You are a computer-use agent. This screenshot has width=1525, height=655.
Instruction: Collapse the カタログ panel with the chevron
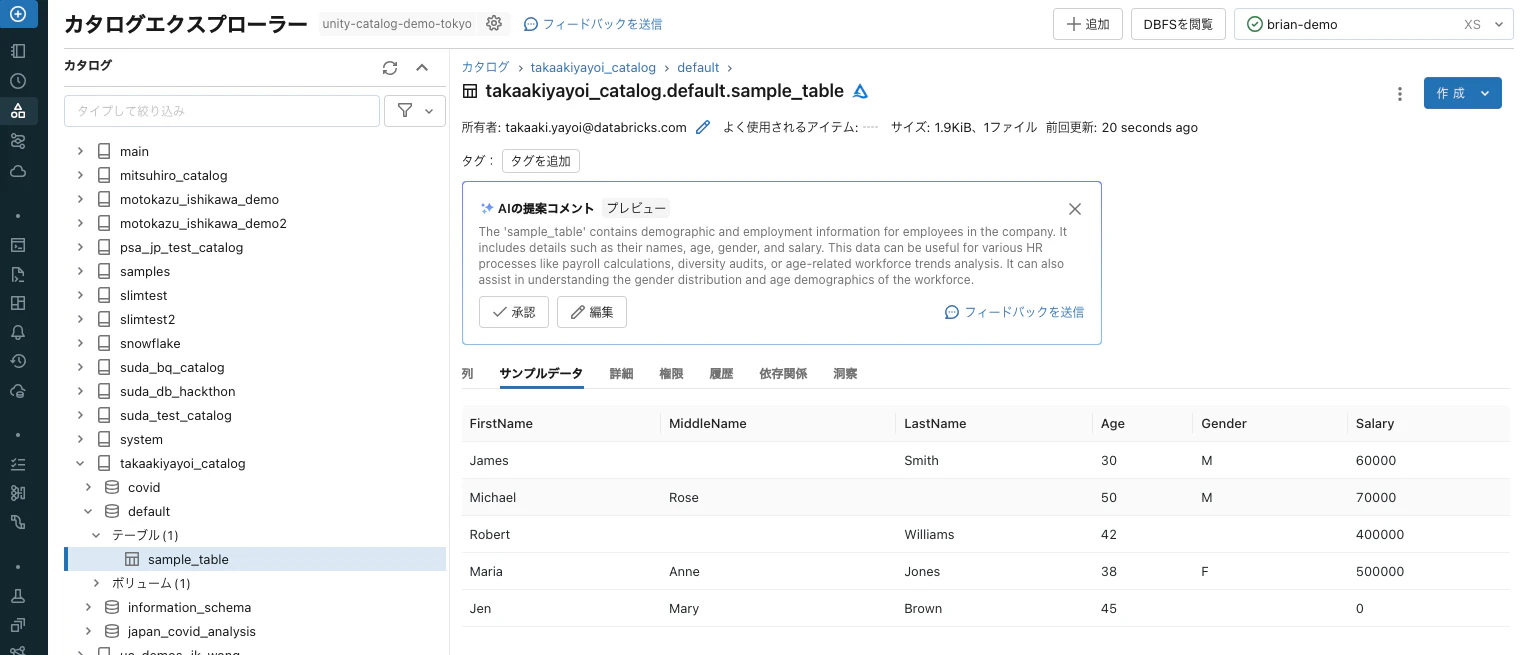(x=422, y=67)
